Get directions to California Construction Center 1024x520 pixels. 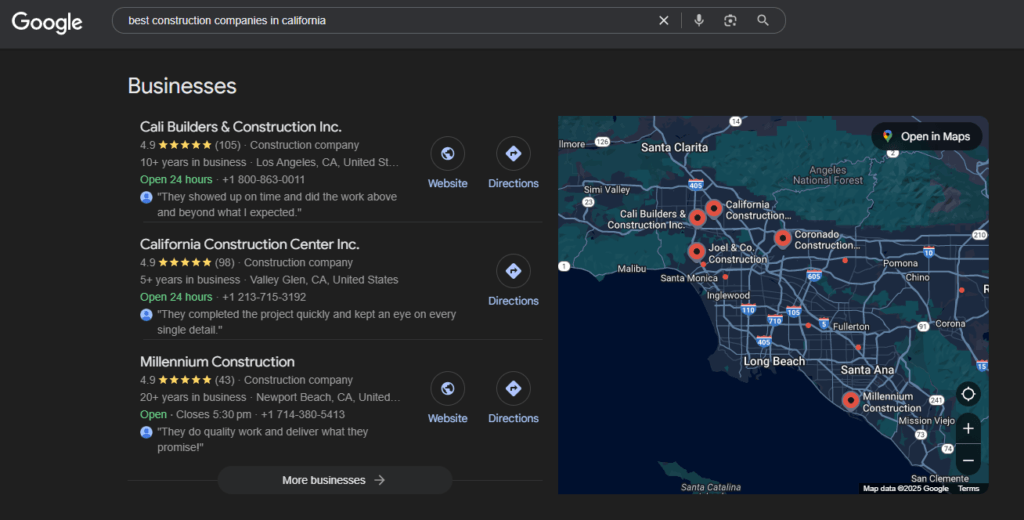(x=513, y=271)
